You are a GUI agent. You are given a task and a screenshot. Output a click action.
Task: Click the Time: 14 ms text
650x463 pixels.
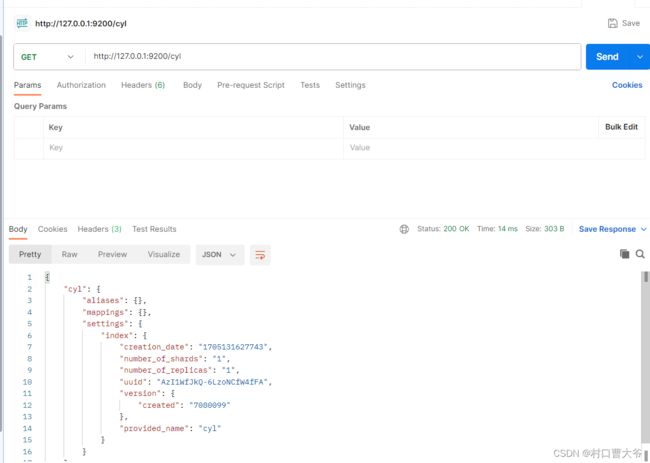coord(497,229)
